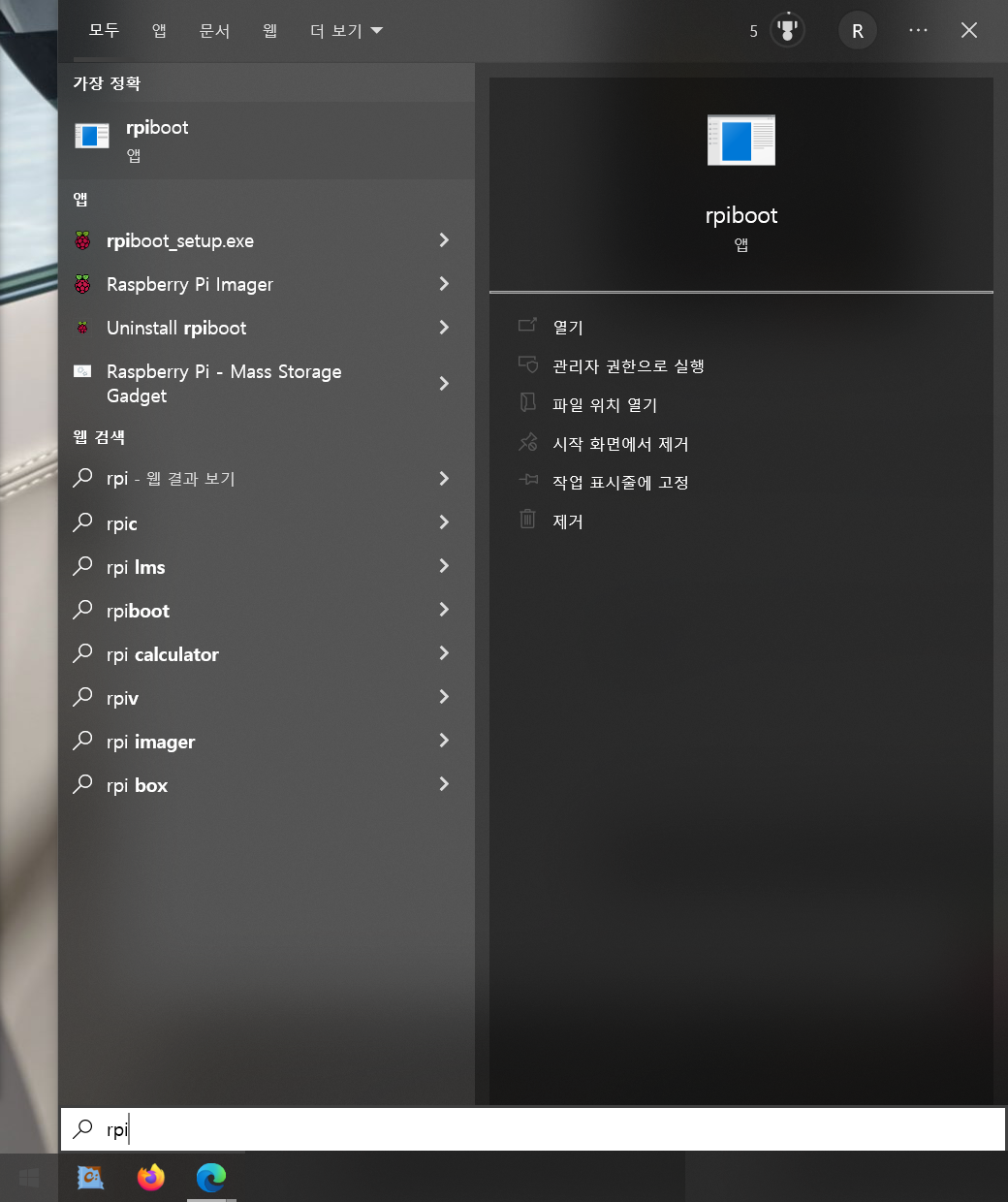This screenshot has width=1008, height=1202.
Task: Expand the rpi imager suggestion arrow
Action: click(x=444, y=740)
